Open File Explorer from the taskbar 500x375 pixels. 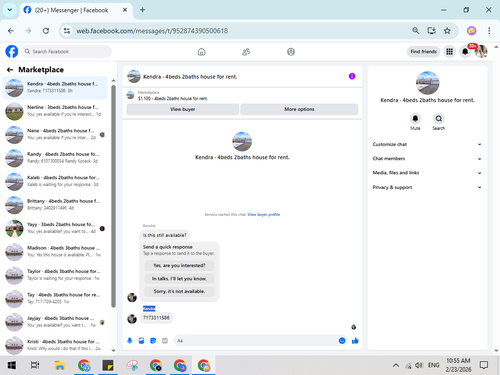pyautogui.click(x=60, y=365)
